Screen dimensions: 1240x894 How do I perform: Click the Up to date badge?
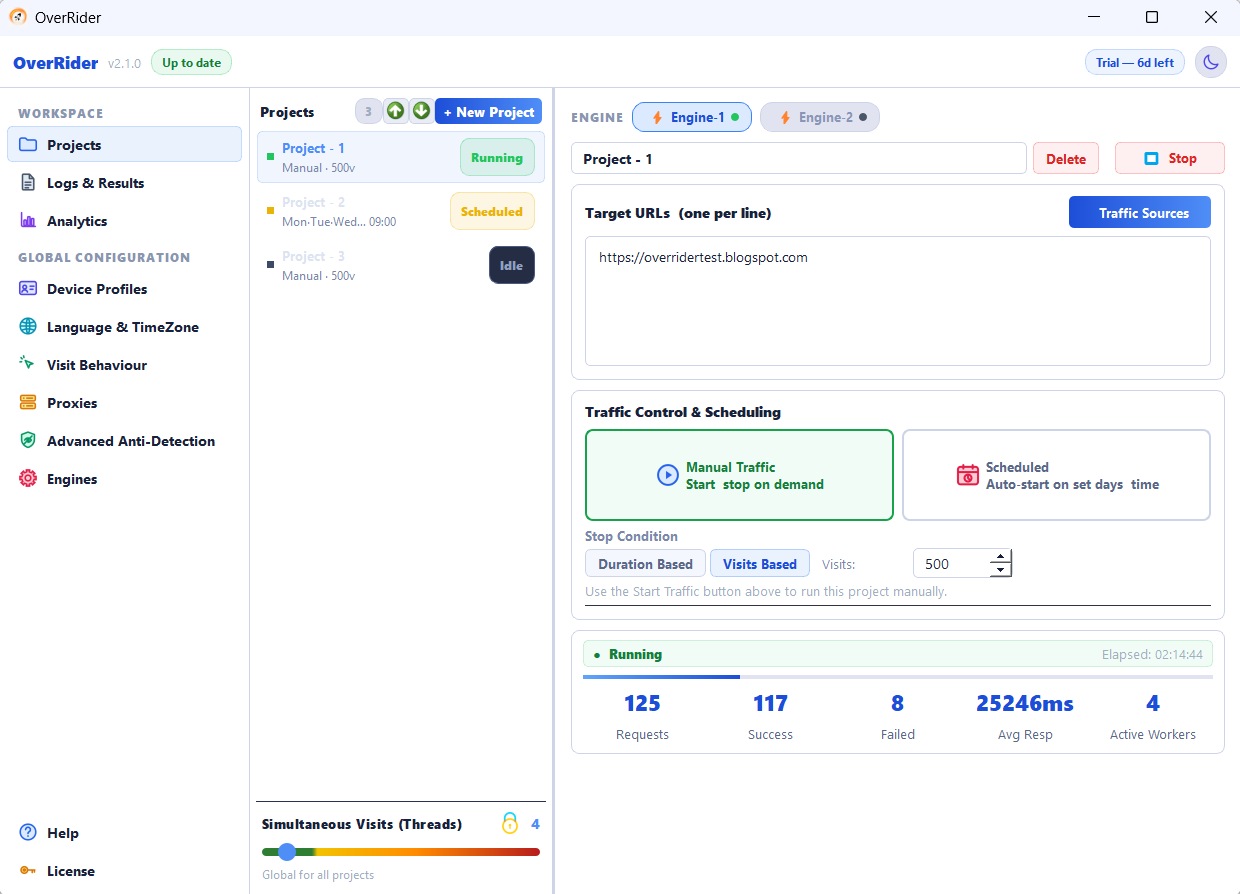point(191,62)
